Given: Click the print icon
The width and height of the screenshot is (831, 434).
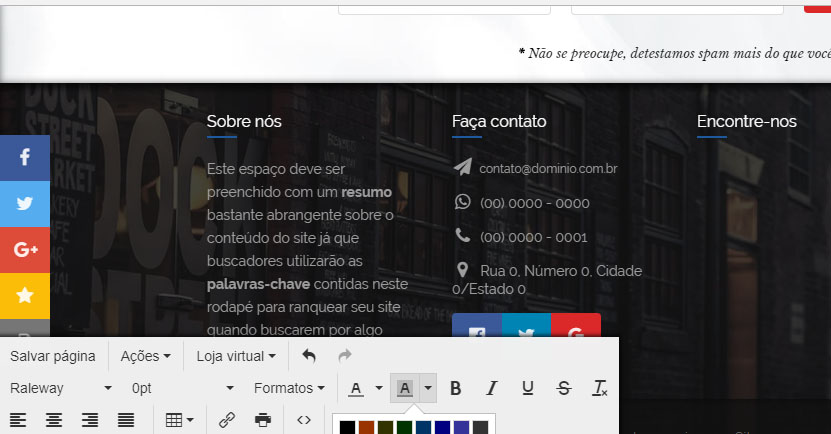Looking at the screenshot, I should (263, 420).
